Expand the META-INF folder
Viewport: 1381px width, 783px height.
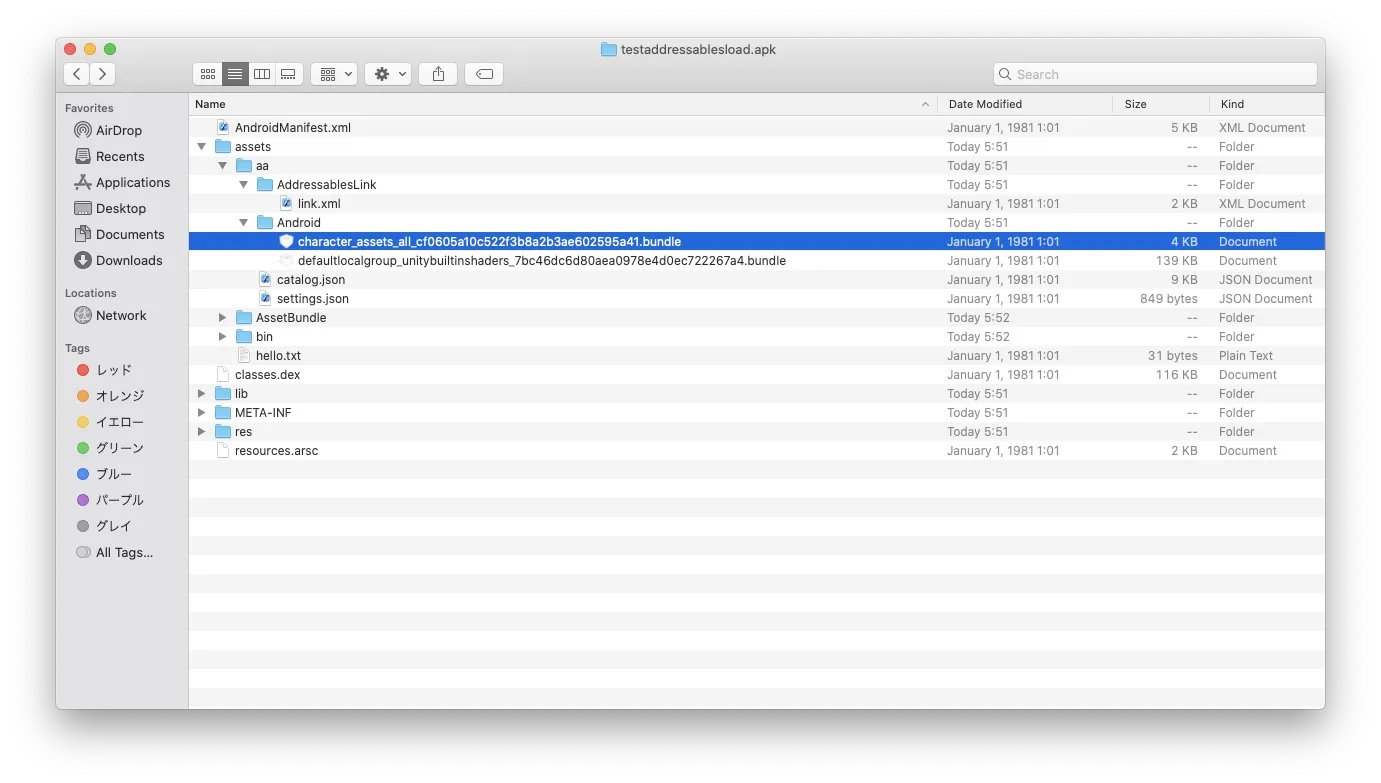pyautogui.click(x=202, y=413)
